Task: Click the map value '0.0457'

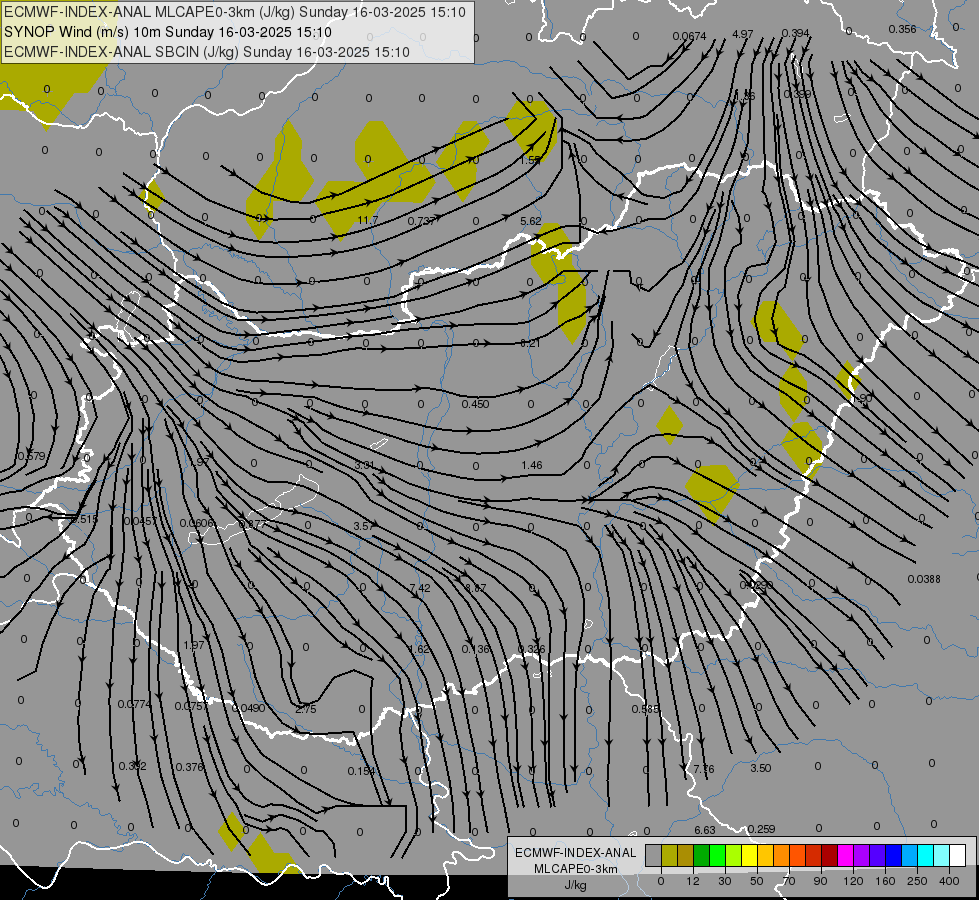Action: coord(140,521)
